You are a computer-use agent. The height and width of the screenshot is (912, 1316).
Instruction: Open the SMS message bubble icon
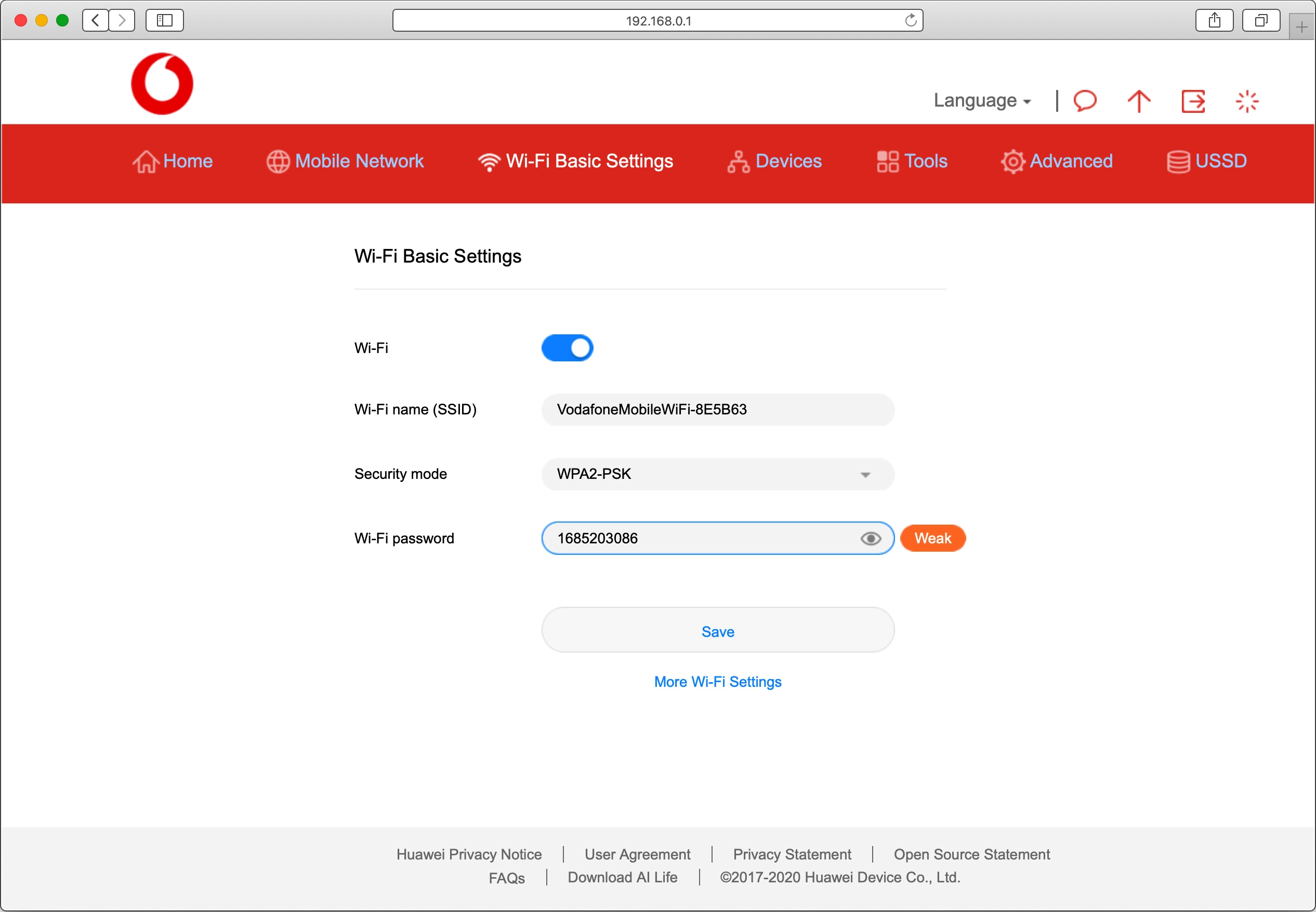coord(1085,100)
